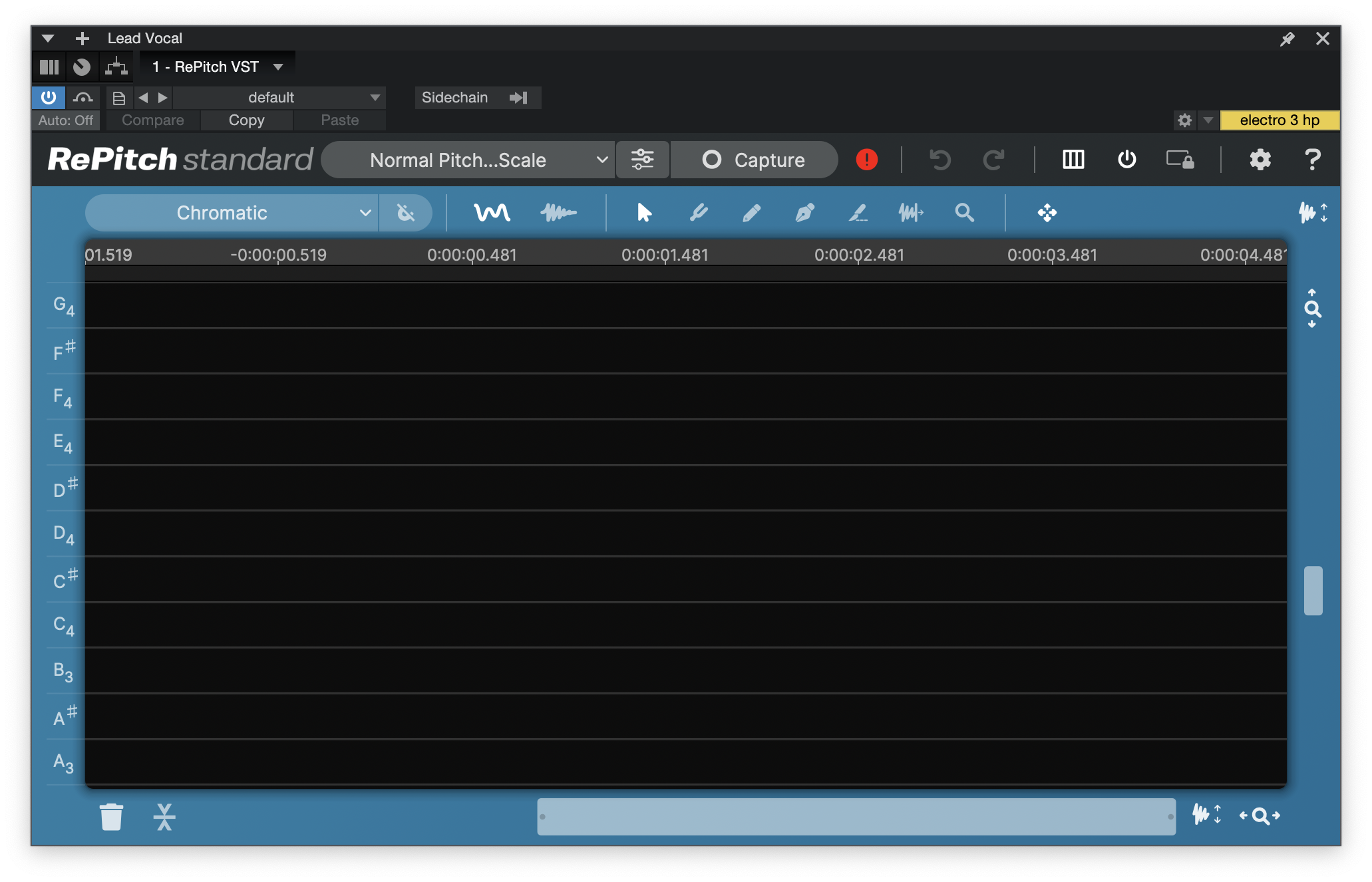Image resolution: width=1372 pixels, height=882 pixels.
Task: Click the Capture button
Action: (x=754, y=160)
